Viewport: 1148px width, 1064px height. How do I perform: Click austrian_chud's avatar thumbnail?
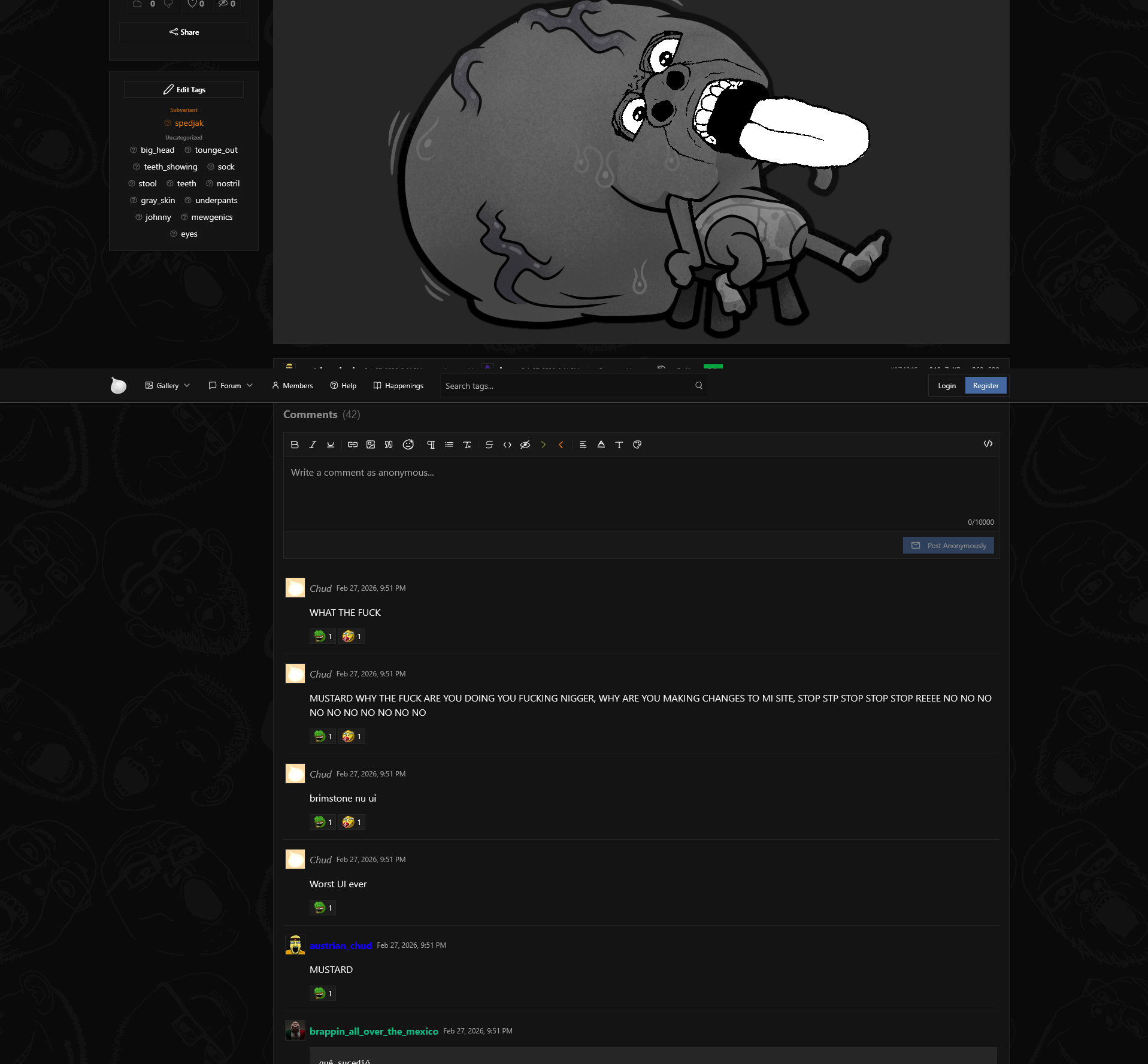[295, 945]
